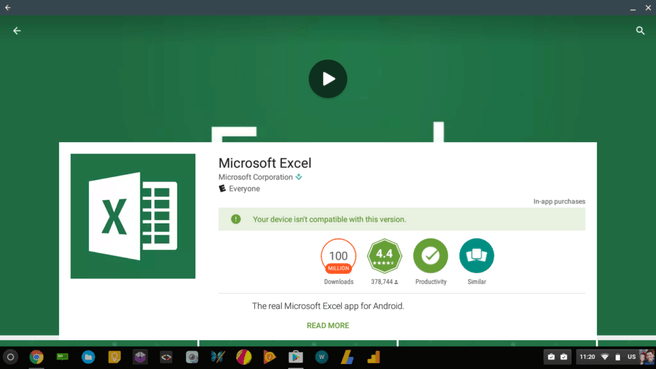The height and width of the screenshot is (369, 656).
Task: Open the Chrome browser from shelf
Action: pyautogui.click(x=36, y=357)
